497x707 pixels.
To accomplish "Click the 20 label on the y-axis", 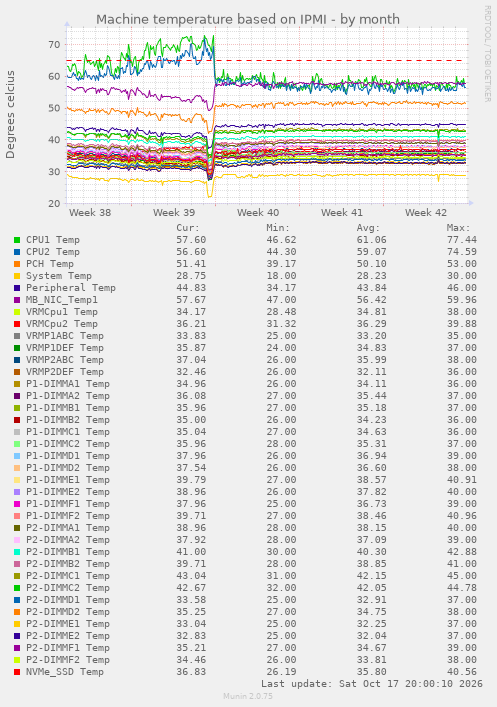I will click(x=54, y=203).
